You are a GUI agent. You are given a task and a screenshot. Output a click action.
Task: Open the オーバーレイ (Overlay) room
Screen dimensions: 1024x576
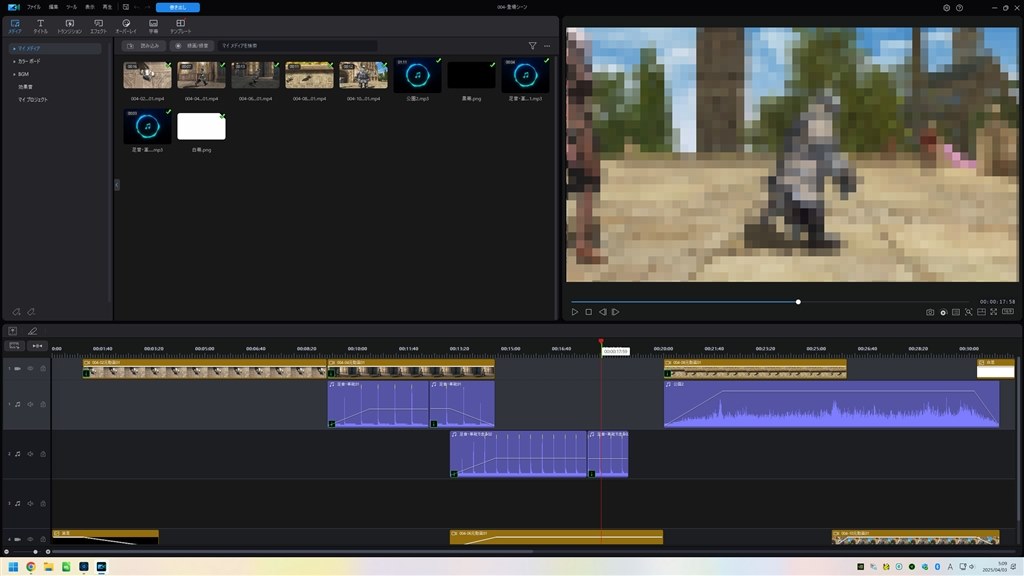[x=126, y=25]
